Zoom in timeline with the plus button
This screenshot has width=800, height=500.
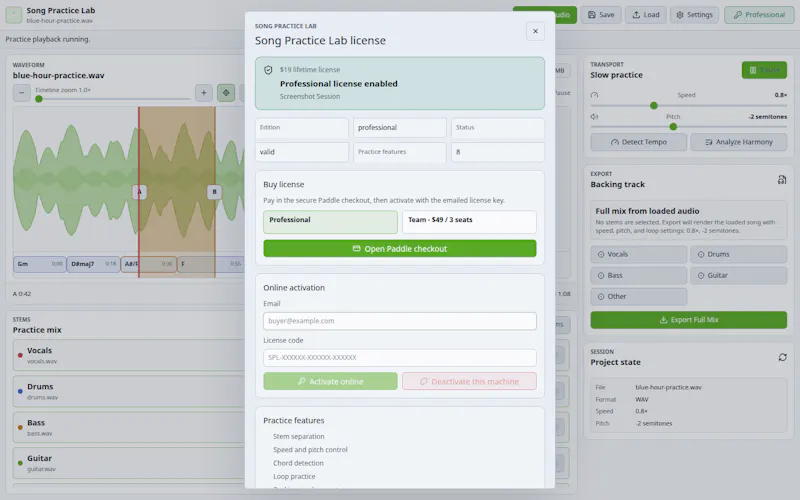204,93
